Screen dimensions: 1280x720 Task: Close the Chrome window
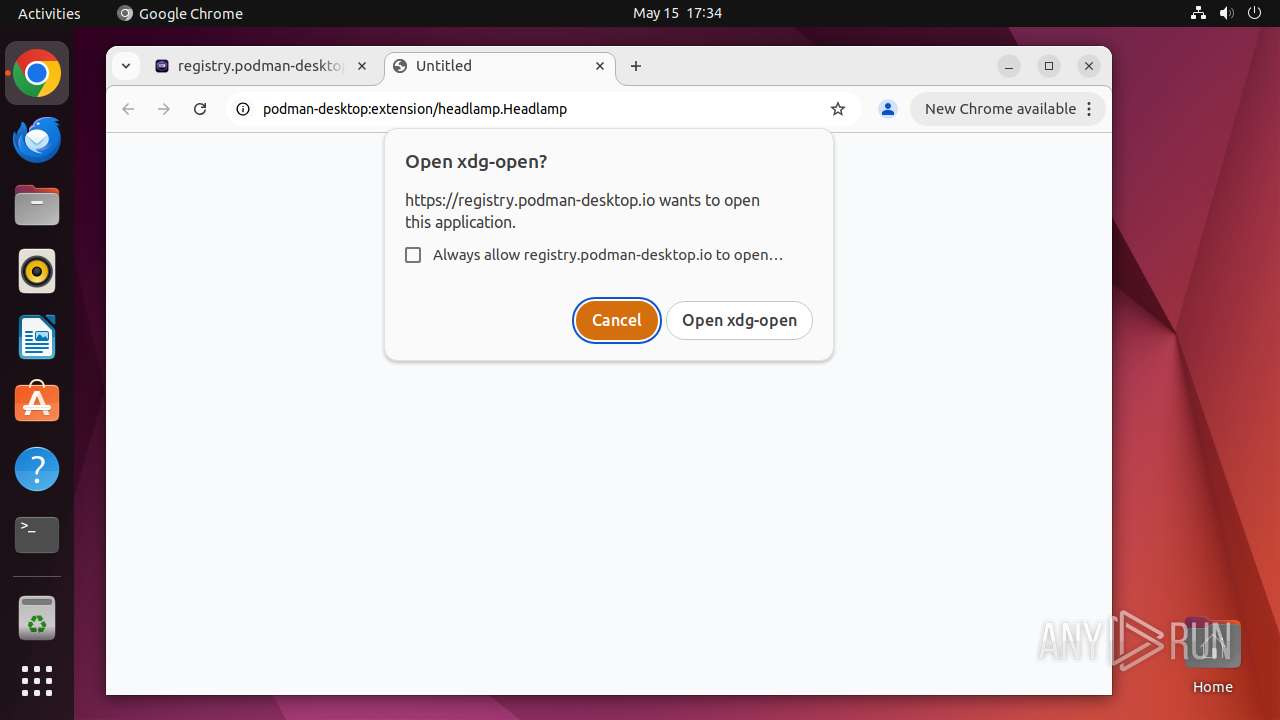1089,66
